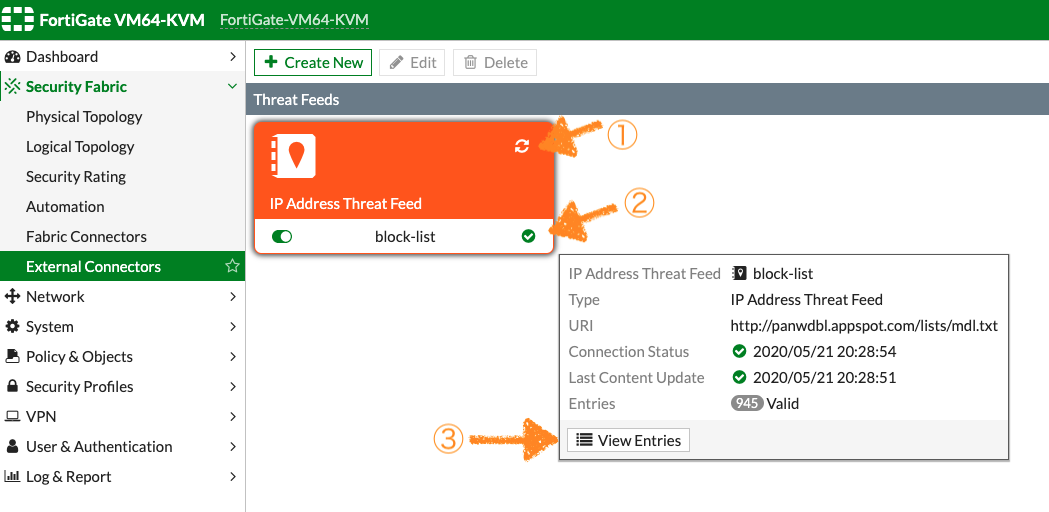Expand the User & Authentication chevron
The width and height of the screenshot is (1049, 512).
click(233, 446)
